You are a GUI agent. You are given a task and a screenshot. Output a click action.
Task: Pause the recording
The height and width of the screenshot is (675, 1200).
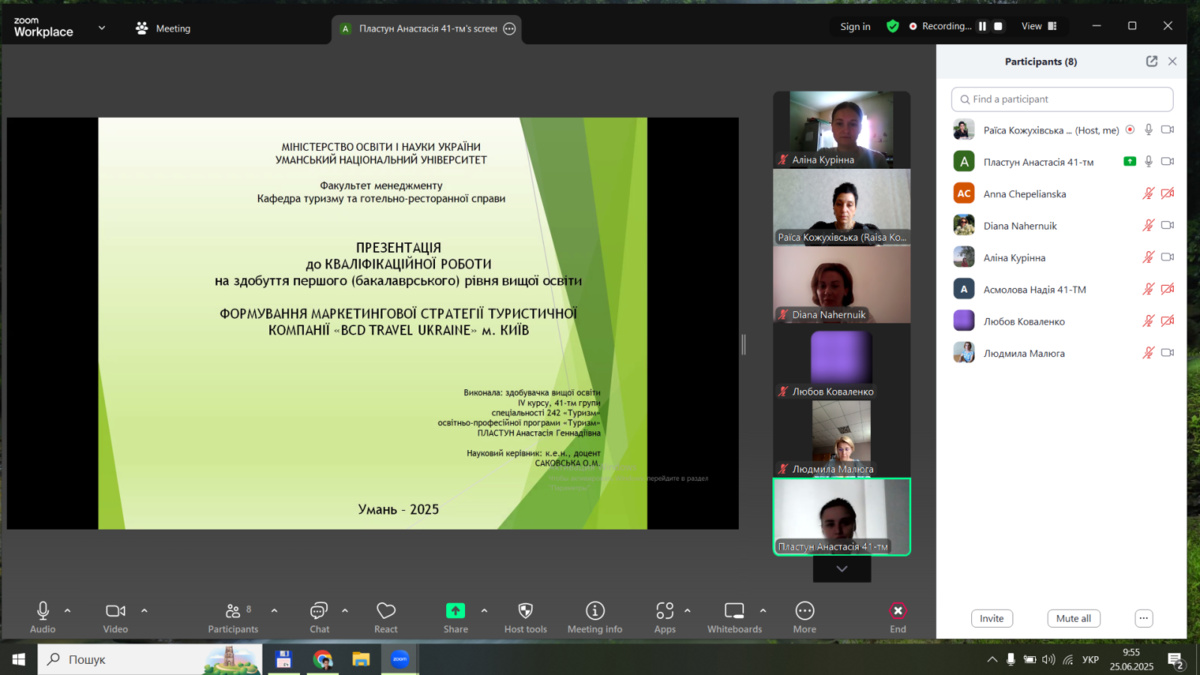[983, 27]
